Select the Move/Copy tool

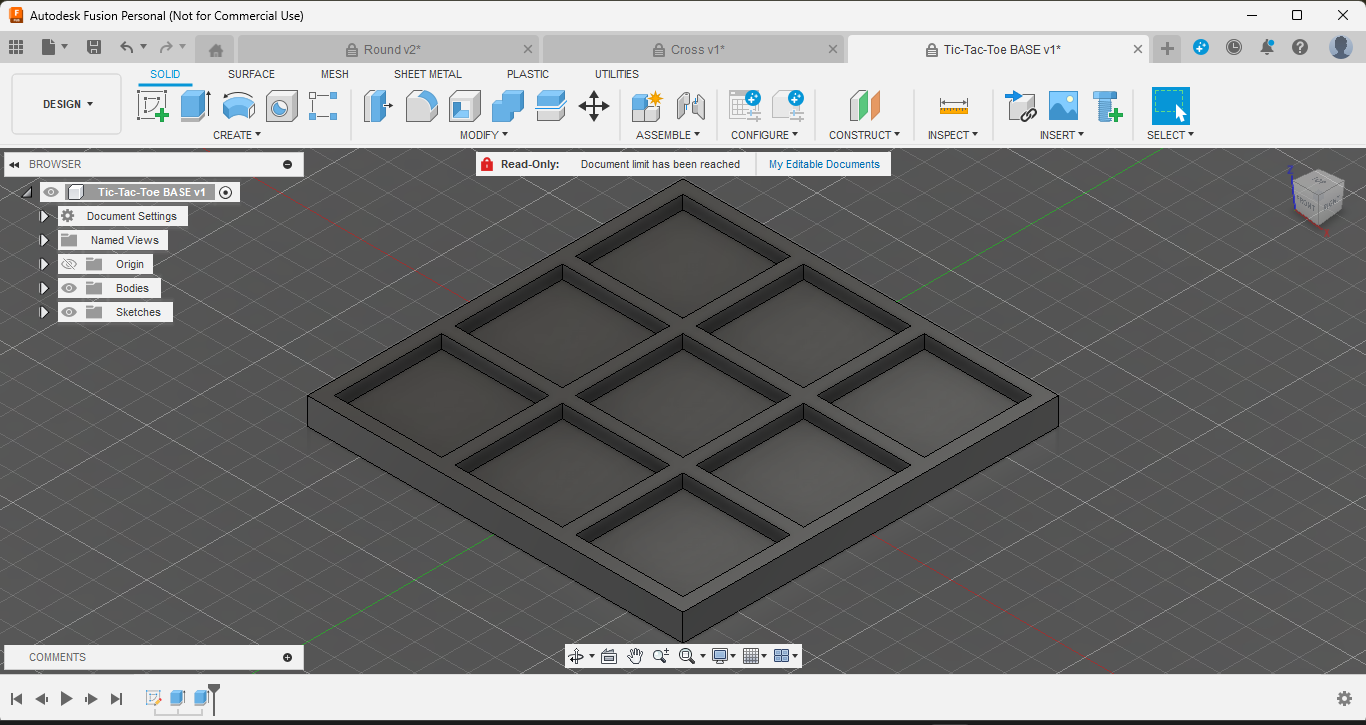pyautogui.click(x=594, y=106)
